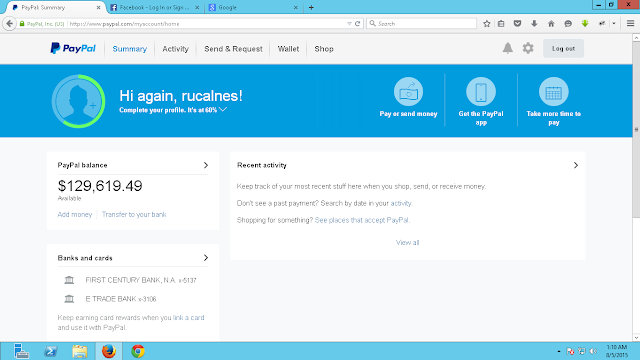Click Transfer to your bank link
This screenshot has height=360, width=640.
(134, 214)
